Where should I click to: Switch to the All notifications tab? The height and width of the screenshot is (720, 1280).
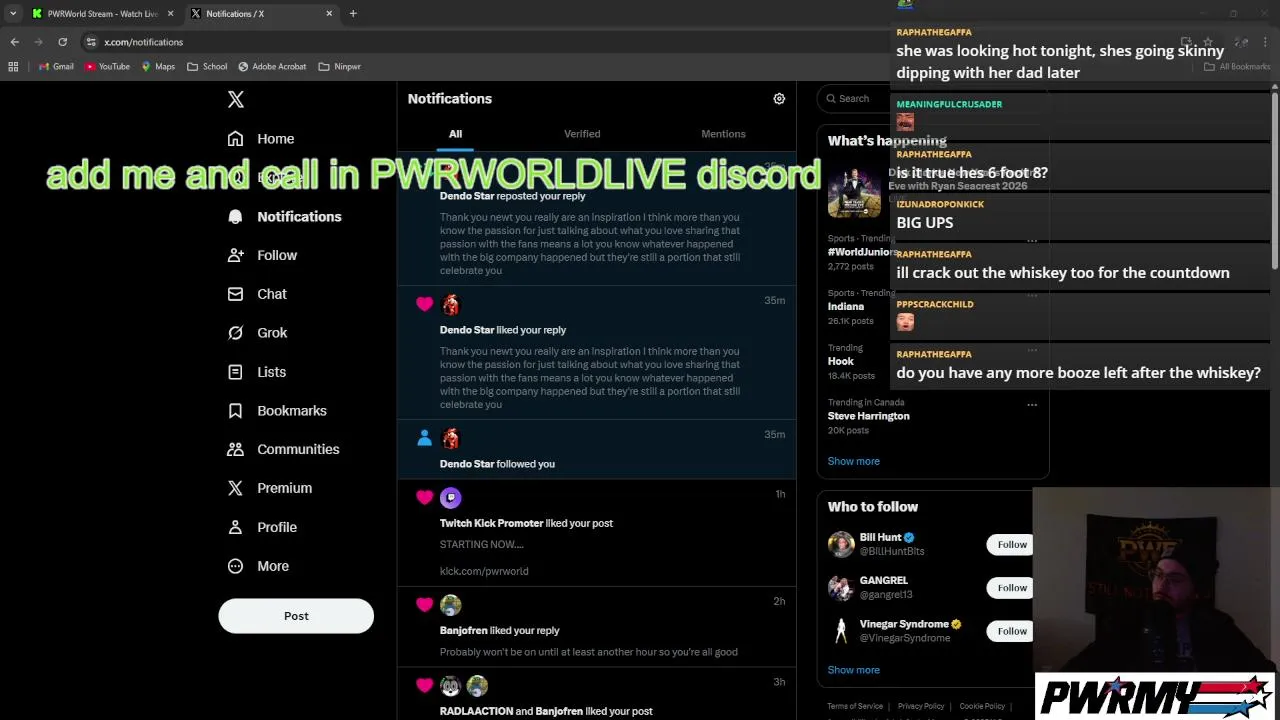pyautogui.click(x=455, y=134)
